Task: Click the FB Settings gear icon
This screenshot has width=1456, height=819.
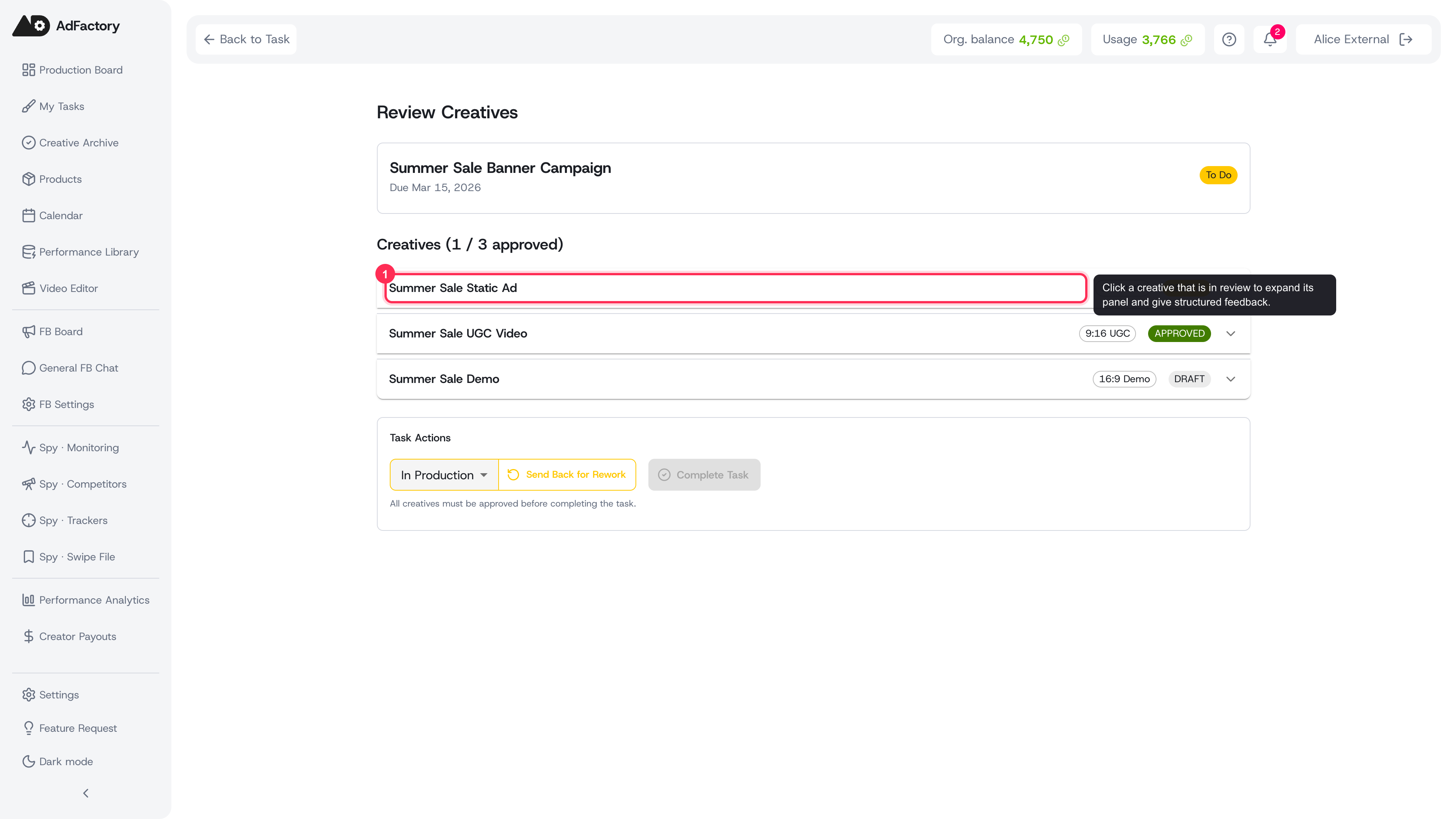Action: point(29,405)
